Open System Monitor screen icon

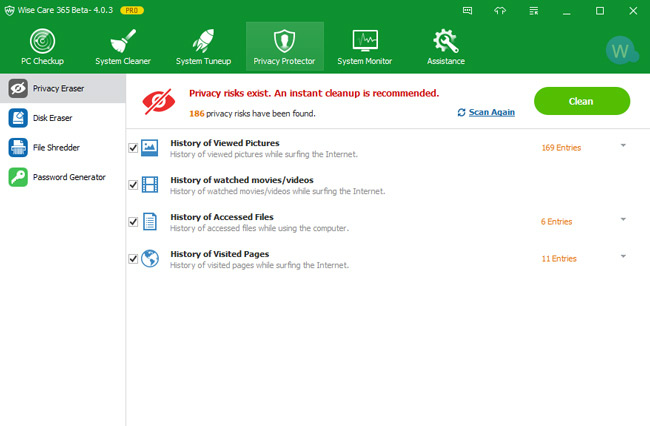tap(365, 41)
